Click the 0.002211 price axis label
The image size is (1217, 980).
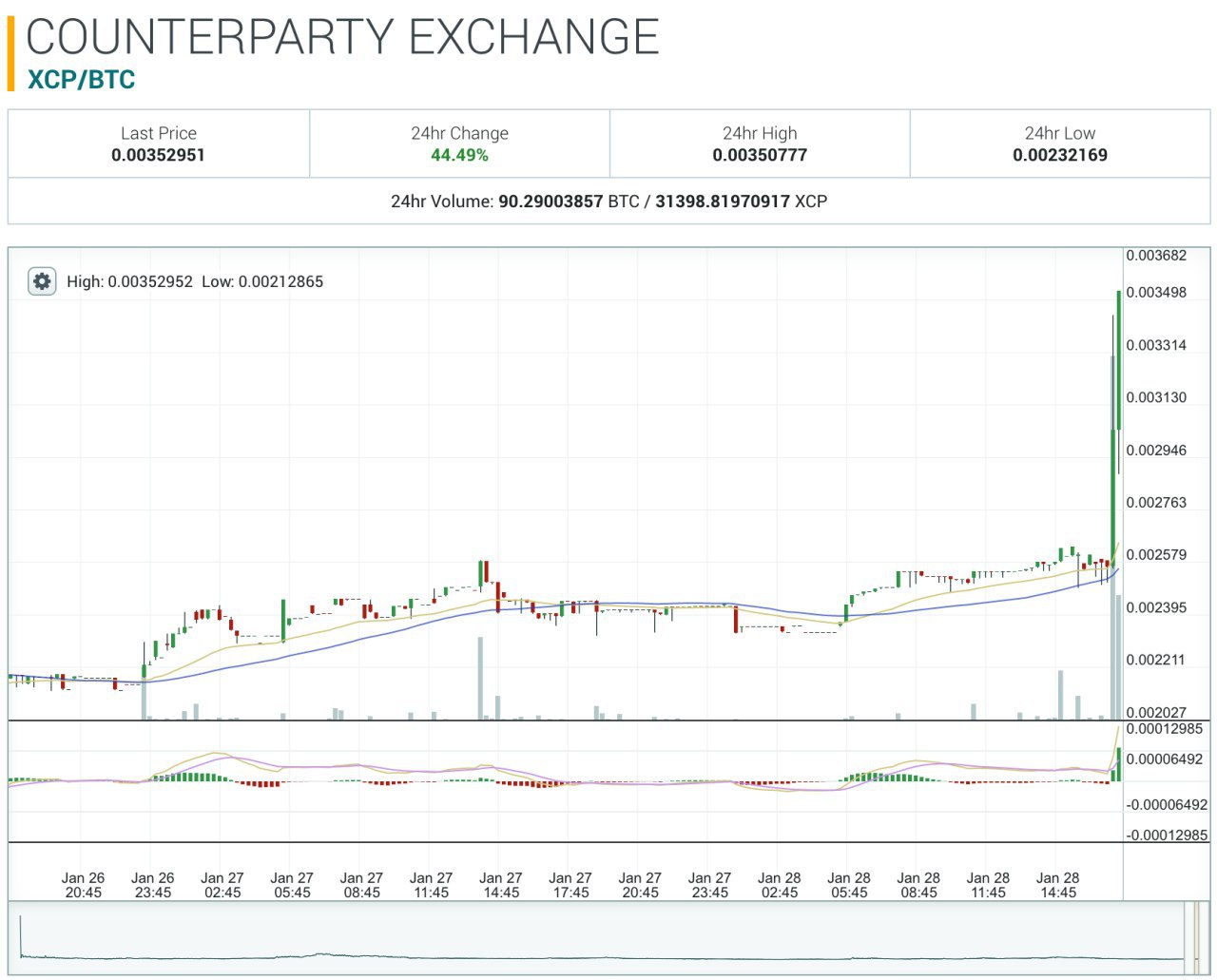(x=1156, y=660)
